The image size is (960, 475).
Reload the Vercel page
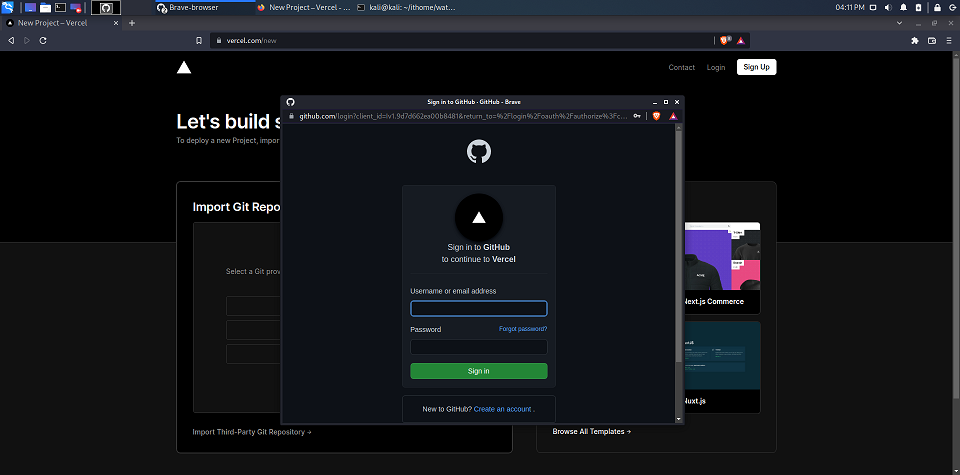[43, 40]
